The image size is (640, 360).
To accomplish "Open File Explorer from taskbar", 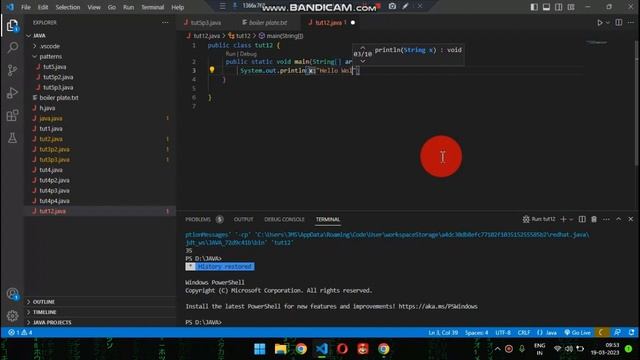I will coord(280,349).
